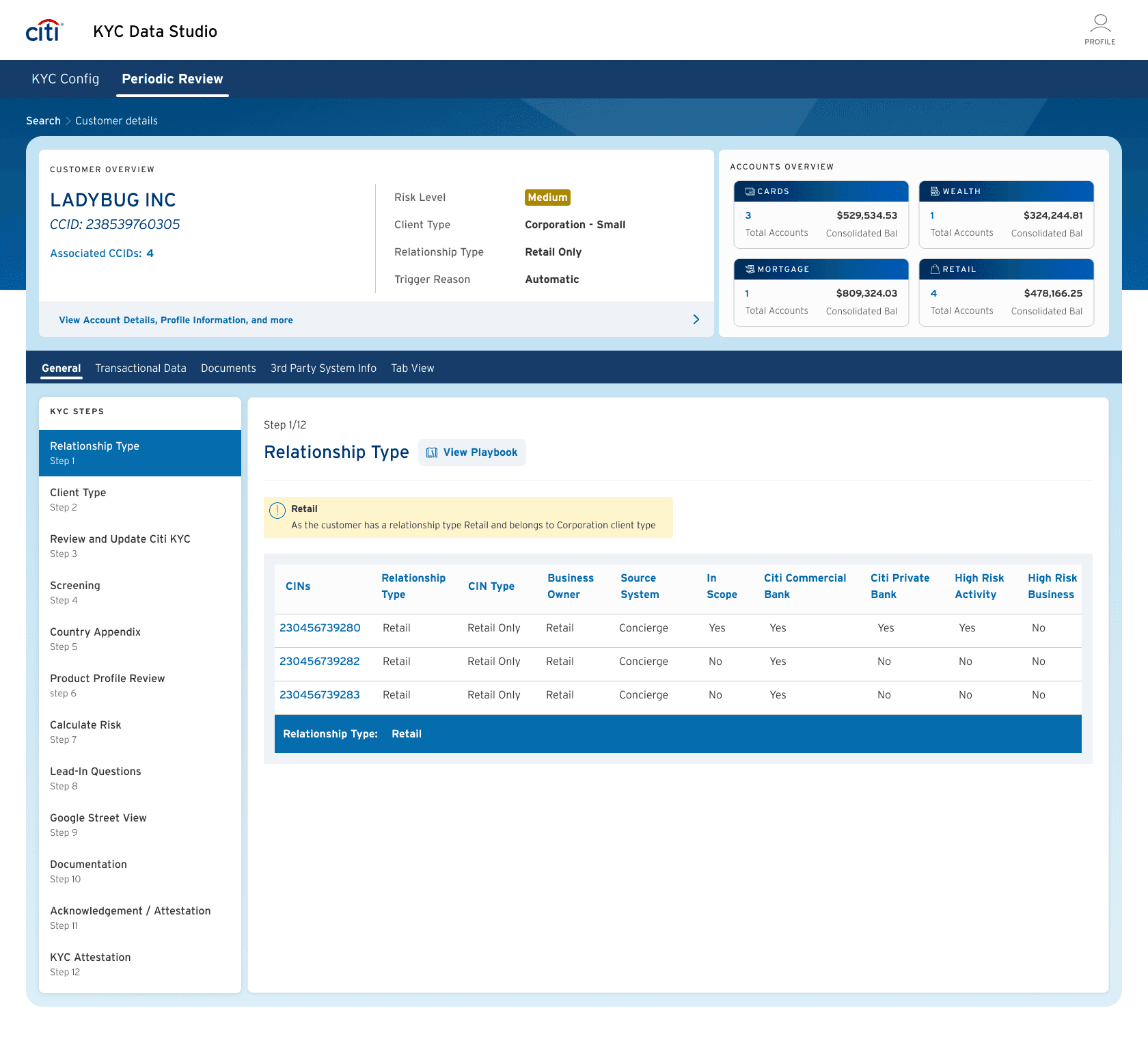Open the KYC Config tab
This screenshot has height=1045, width=1148.
coord(66,79)
